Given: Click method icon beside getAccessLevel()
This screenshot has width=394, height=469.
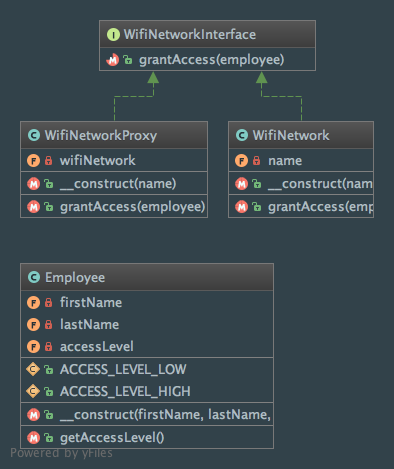Looking at the screenshot, I should tap(33, 438).
